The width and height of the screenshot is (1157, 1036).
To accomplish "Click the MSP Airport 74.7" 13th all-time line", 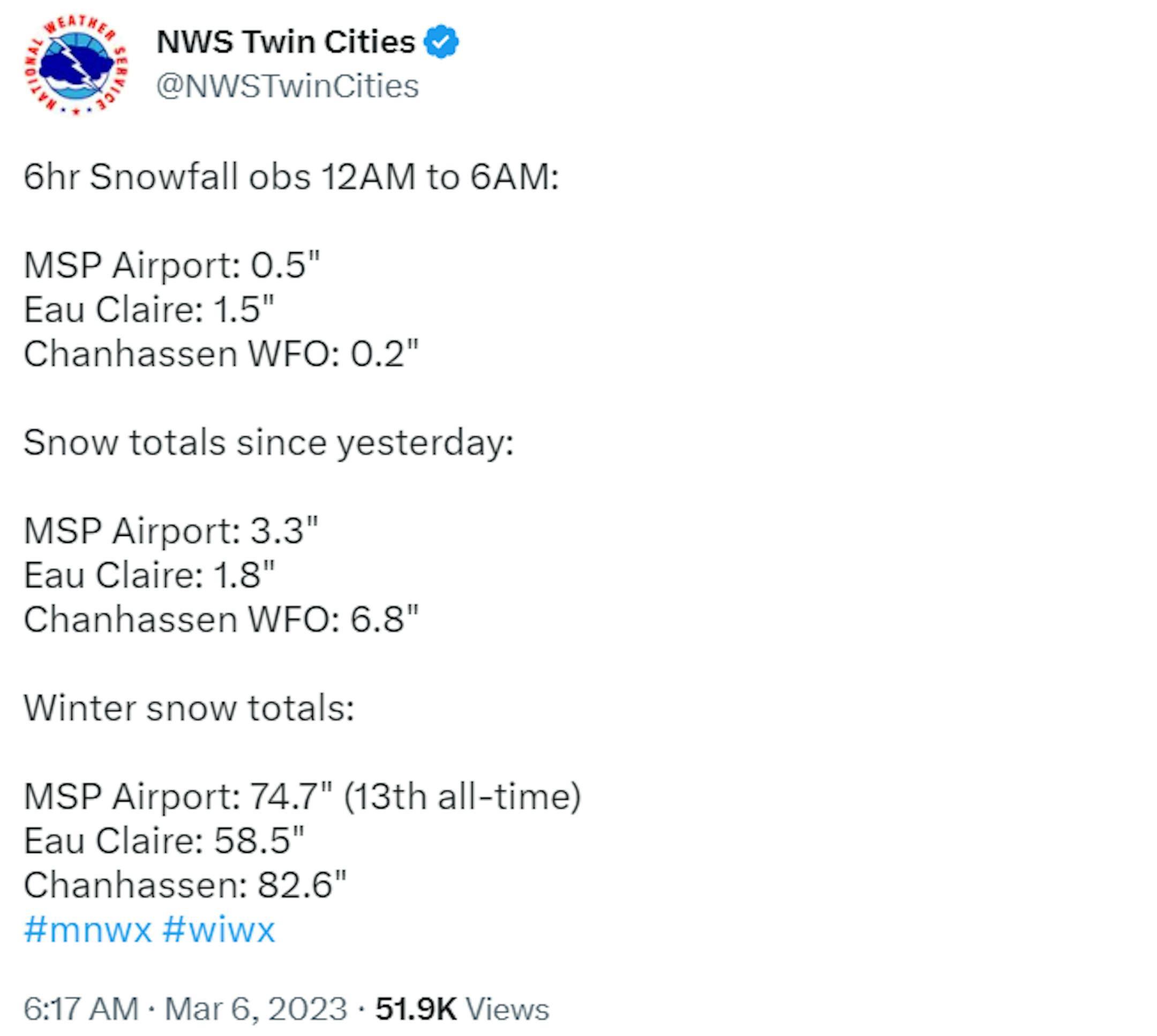I will pos(302,796).
